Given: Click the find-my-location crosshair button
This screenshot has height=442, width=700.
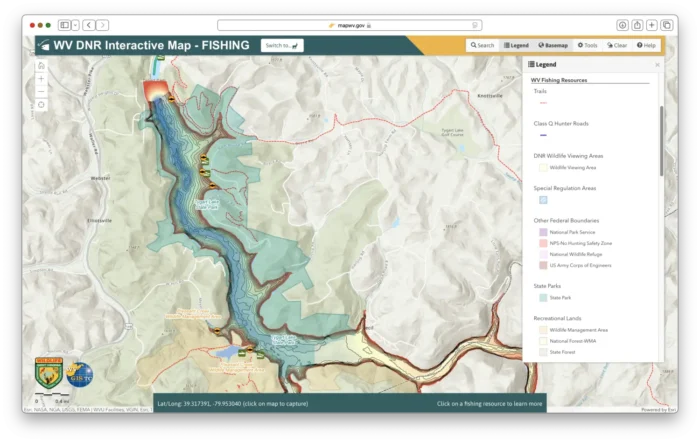Looking at the screenshot, I should click(41, 105).
